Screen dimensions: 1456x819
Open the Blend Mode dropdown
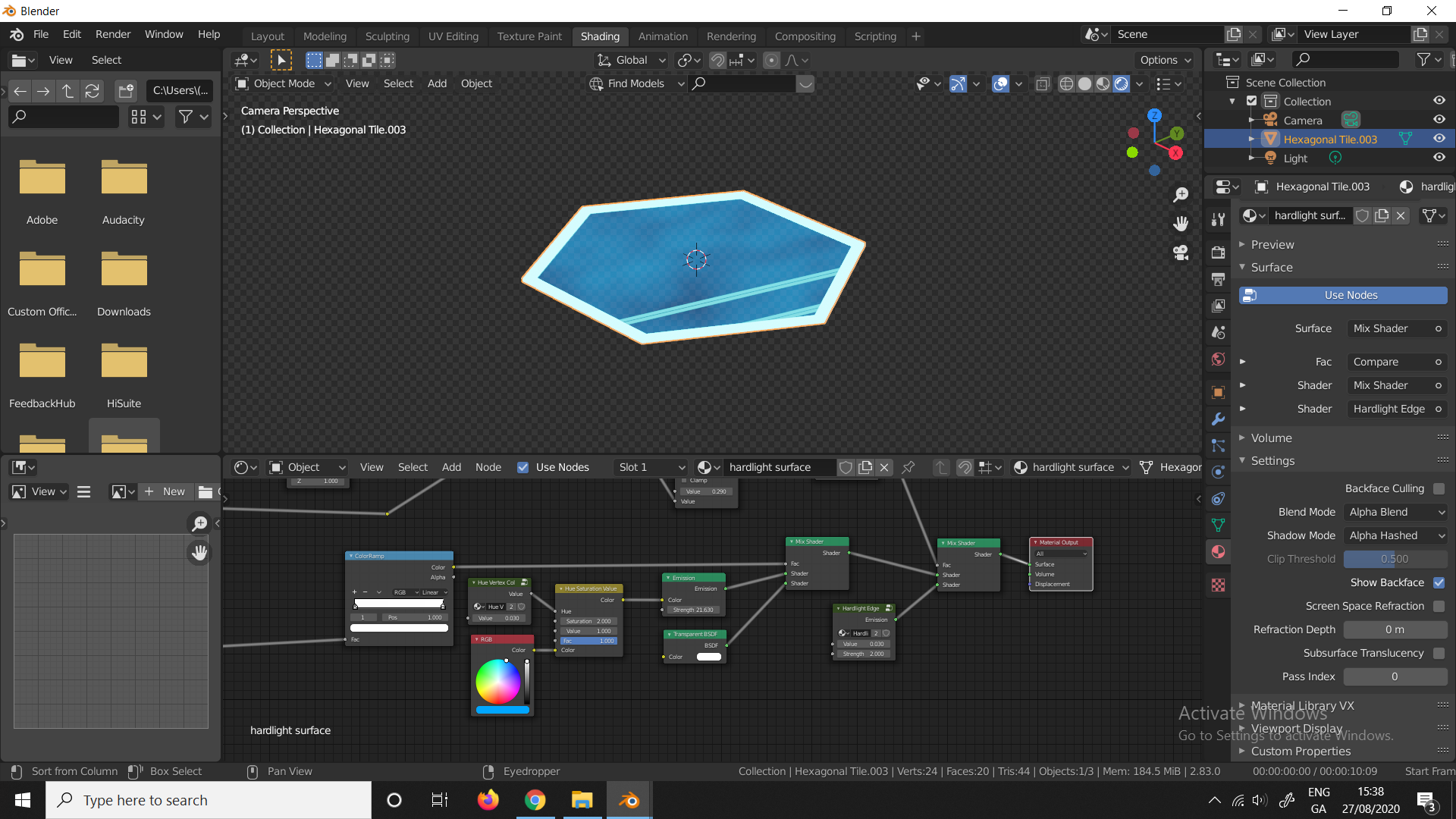point(1395,512)
